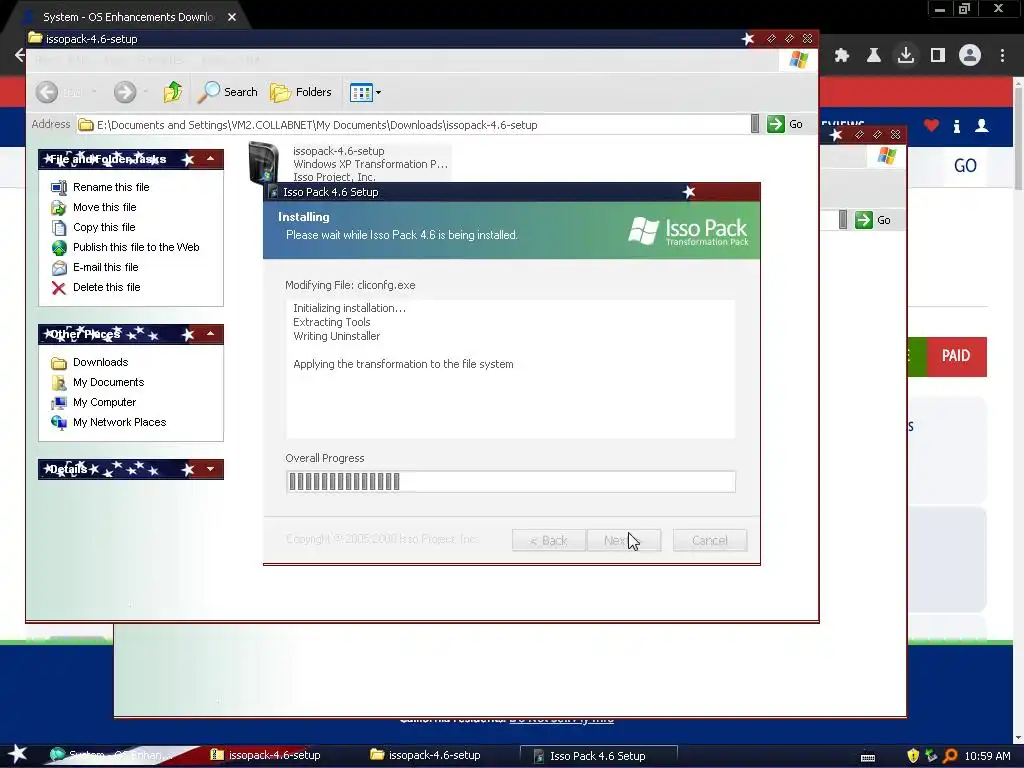
Task: Open the Chrome extensions puzzle icon
Action: (x=841, y=56)
